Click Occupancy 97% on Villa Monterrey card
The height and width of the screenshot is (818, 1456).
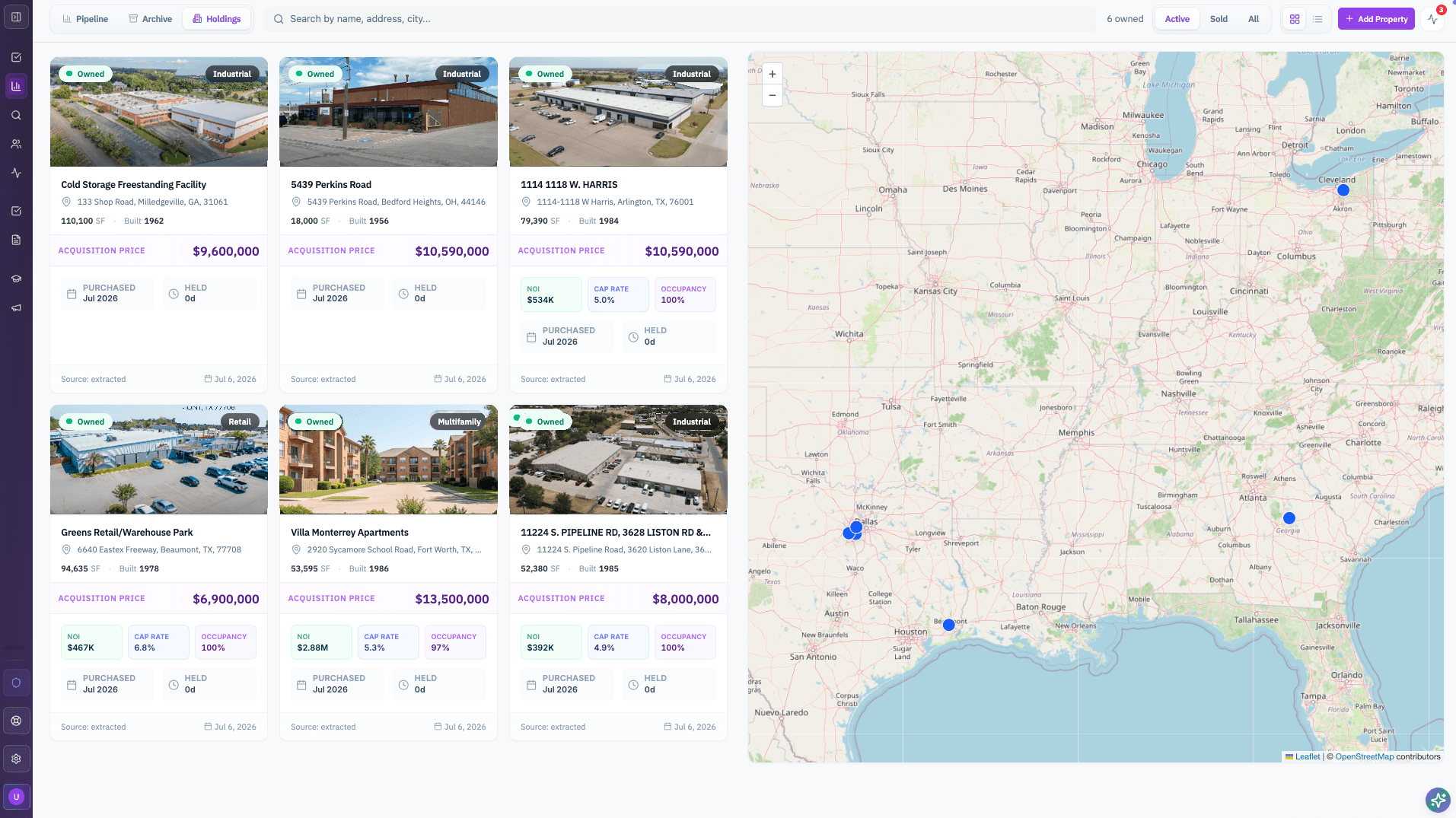click(x=455, y=642)
